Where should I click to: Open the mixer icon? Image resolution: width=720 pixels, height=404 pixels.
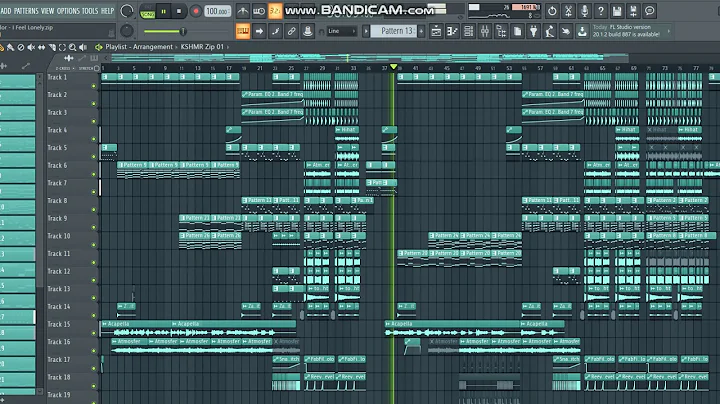[x=485, y=31]
